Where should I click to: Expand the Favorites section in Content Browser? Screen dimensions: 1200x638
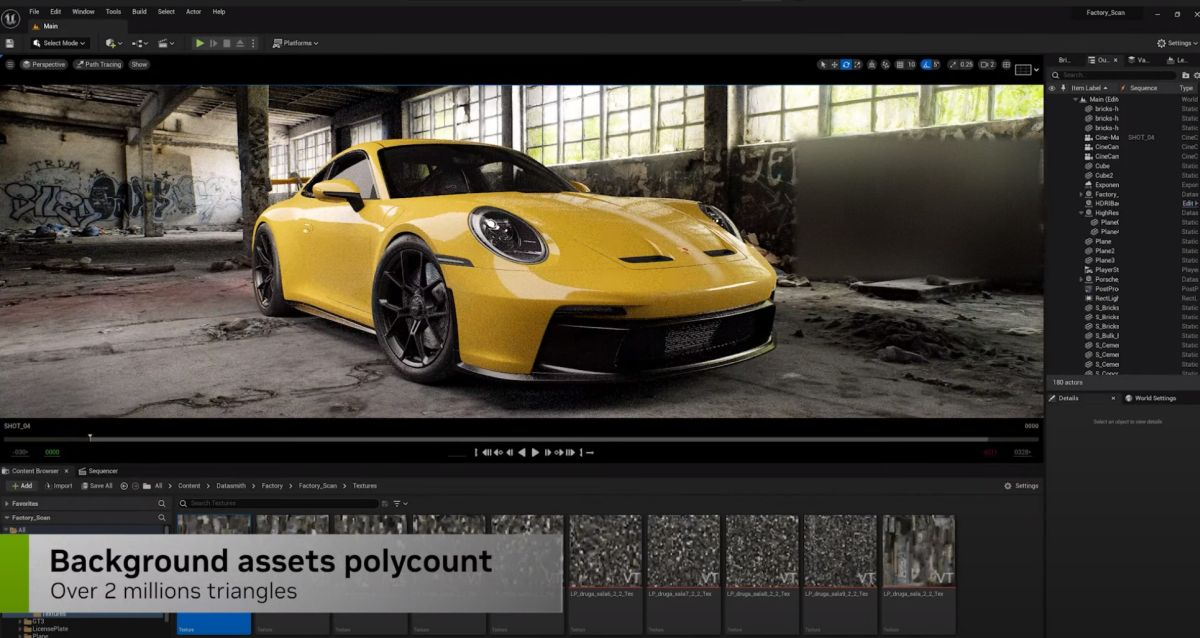pos(8,504)
